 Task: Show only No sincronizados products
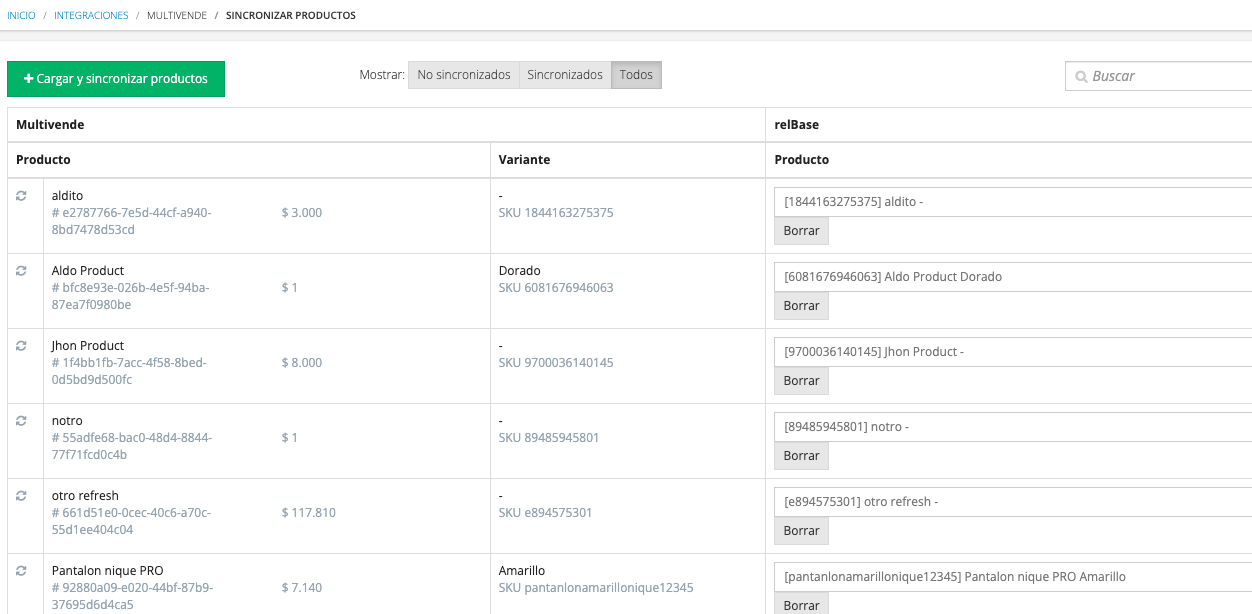point(464,75)
